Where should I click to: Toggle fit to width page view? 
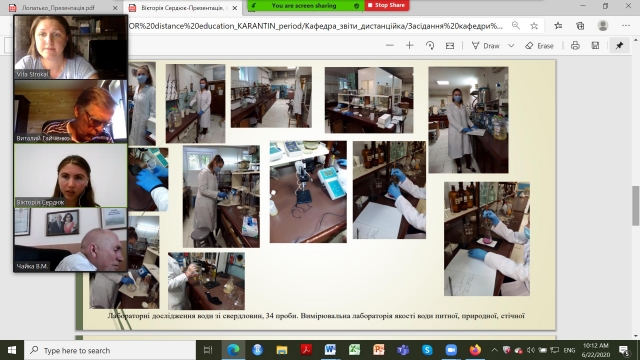tap(450, 46)
